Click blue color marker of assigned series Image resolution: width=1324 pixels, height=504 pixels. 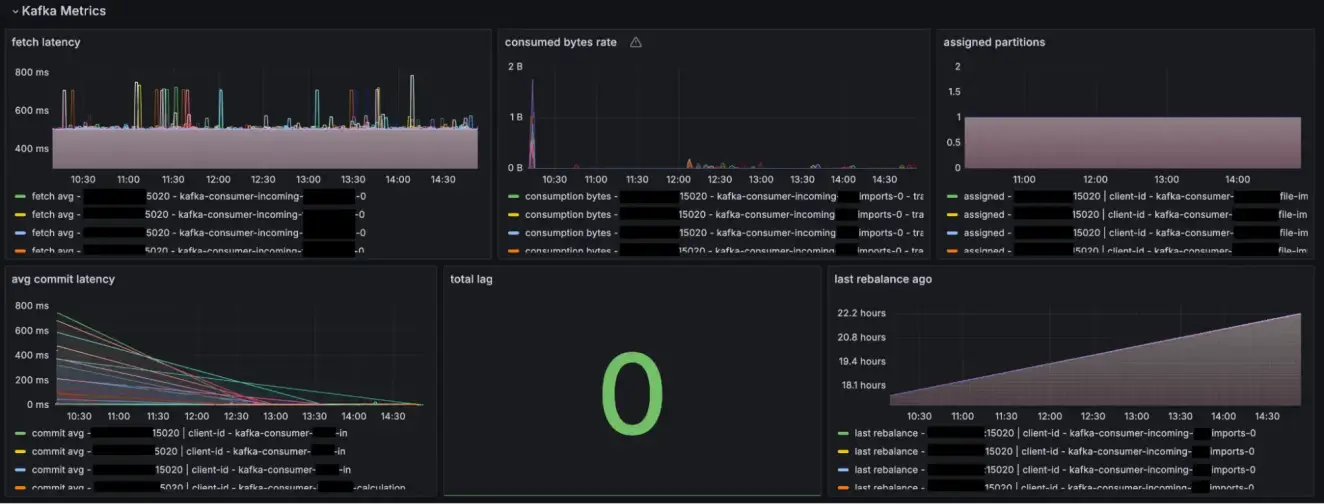(952, 233)
